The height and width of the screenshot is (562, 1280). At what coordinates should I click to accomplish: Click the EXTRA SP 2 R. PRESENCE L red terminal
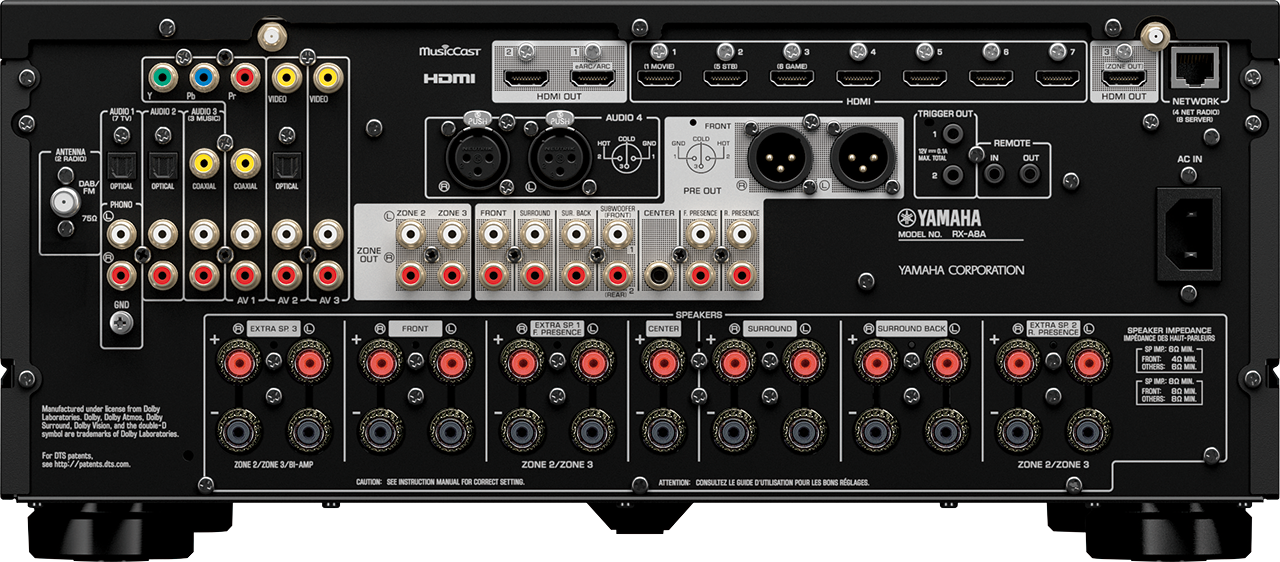(x=1088, y=363)
